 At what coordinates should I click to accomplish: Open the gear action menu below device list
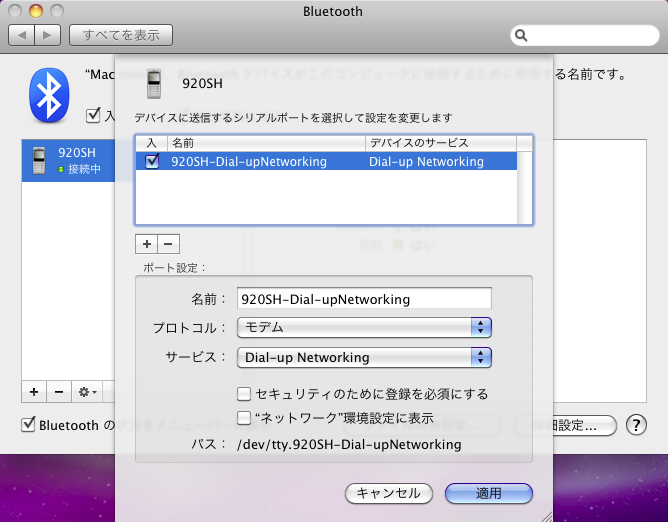[x=87, y=391]
